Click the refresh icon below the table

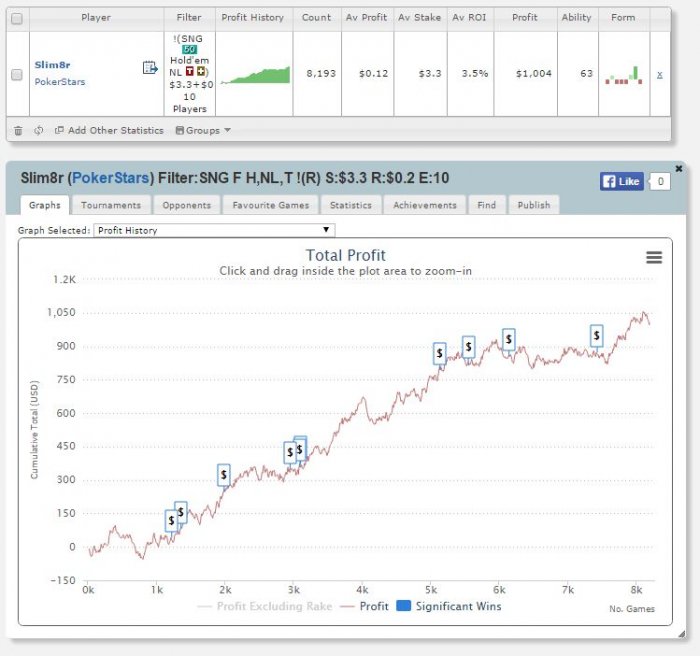(39, 130)
